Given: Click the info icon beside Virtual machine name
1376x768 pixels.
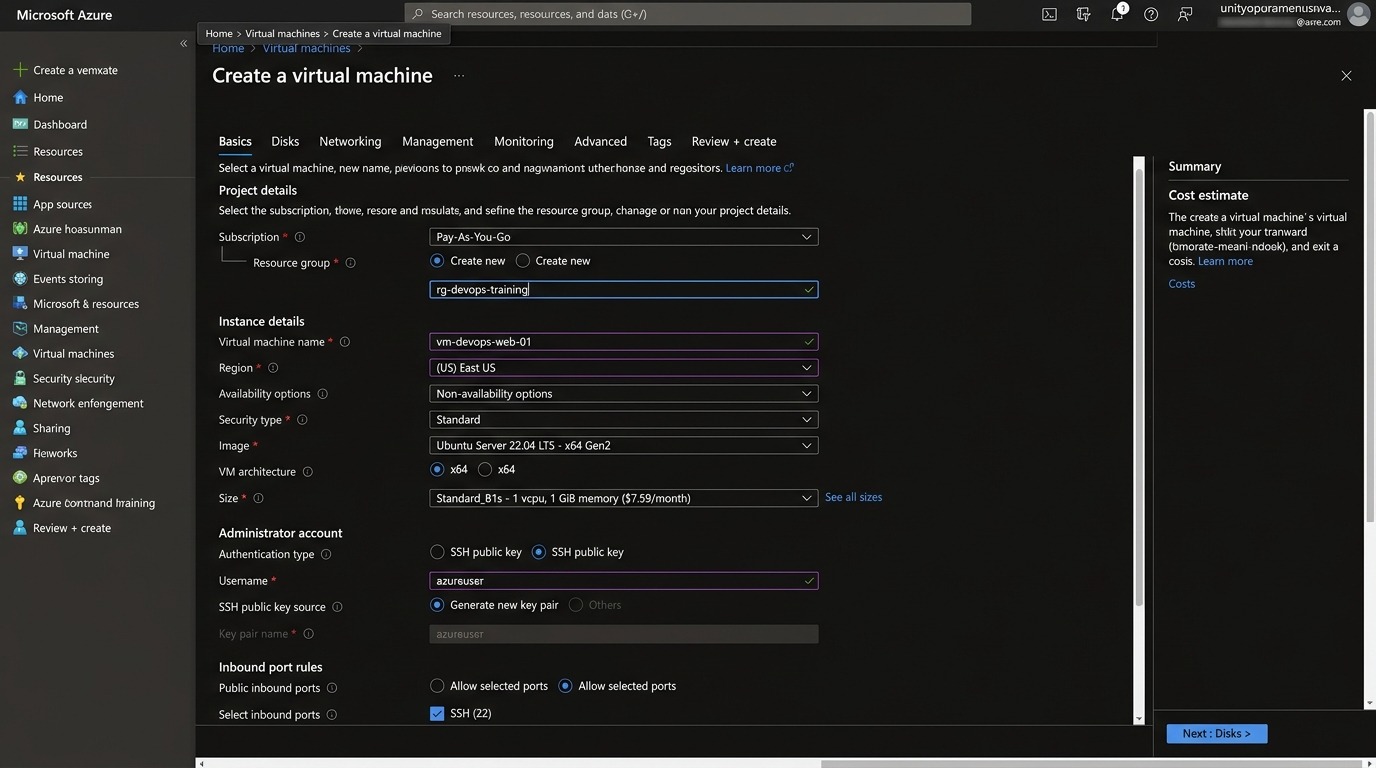Looking at the screenshot, I should click(x=345, y=342).
